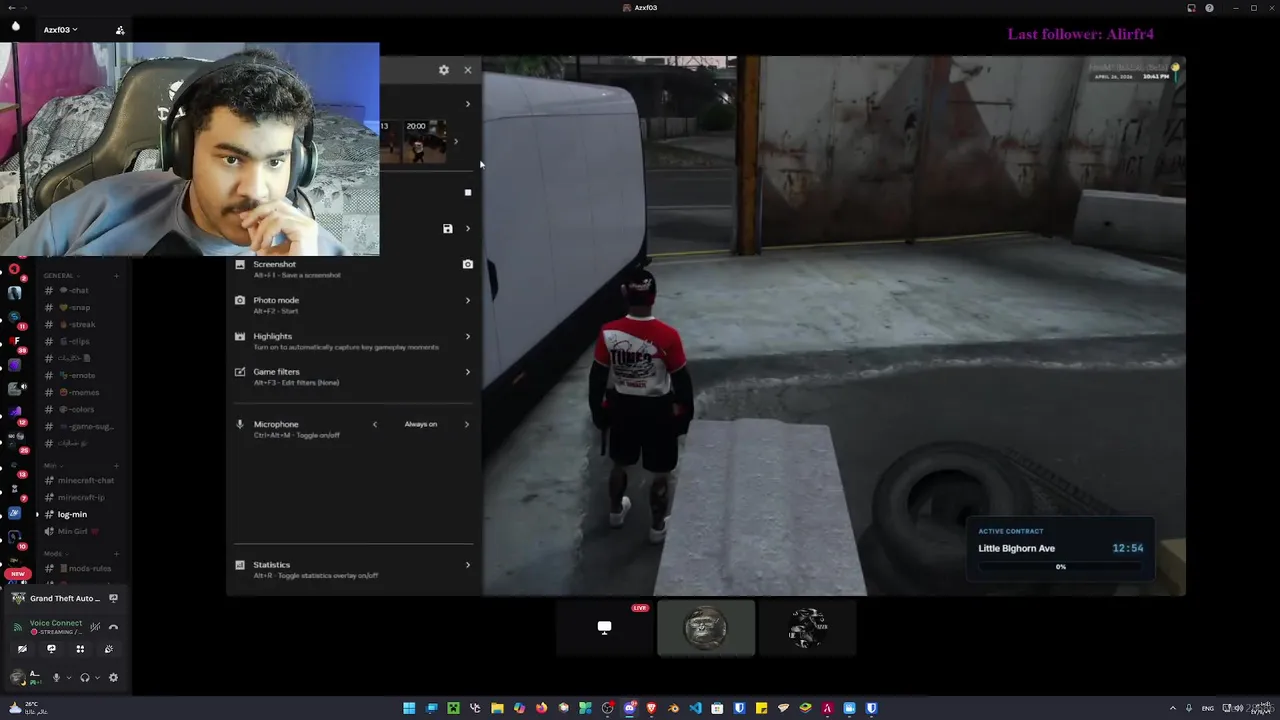
Task: Click the share screen icon in voice panel
Action: (51, 649)
